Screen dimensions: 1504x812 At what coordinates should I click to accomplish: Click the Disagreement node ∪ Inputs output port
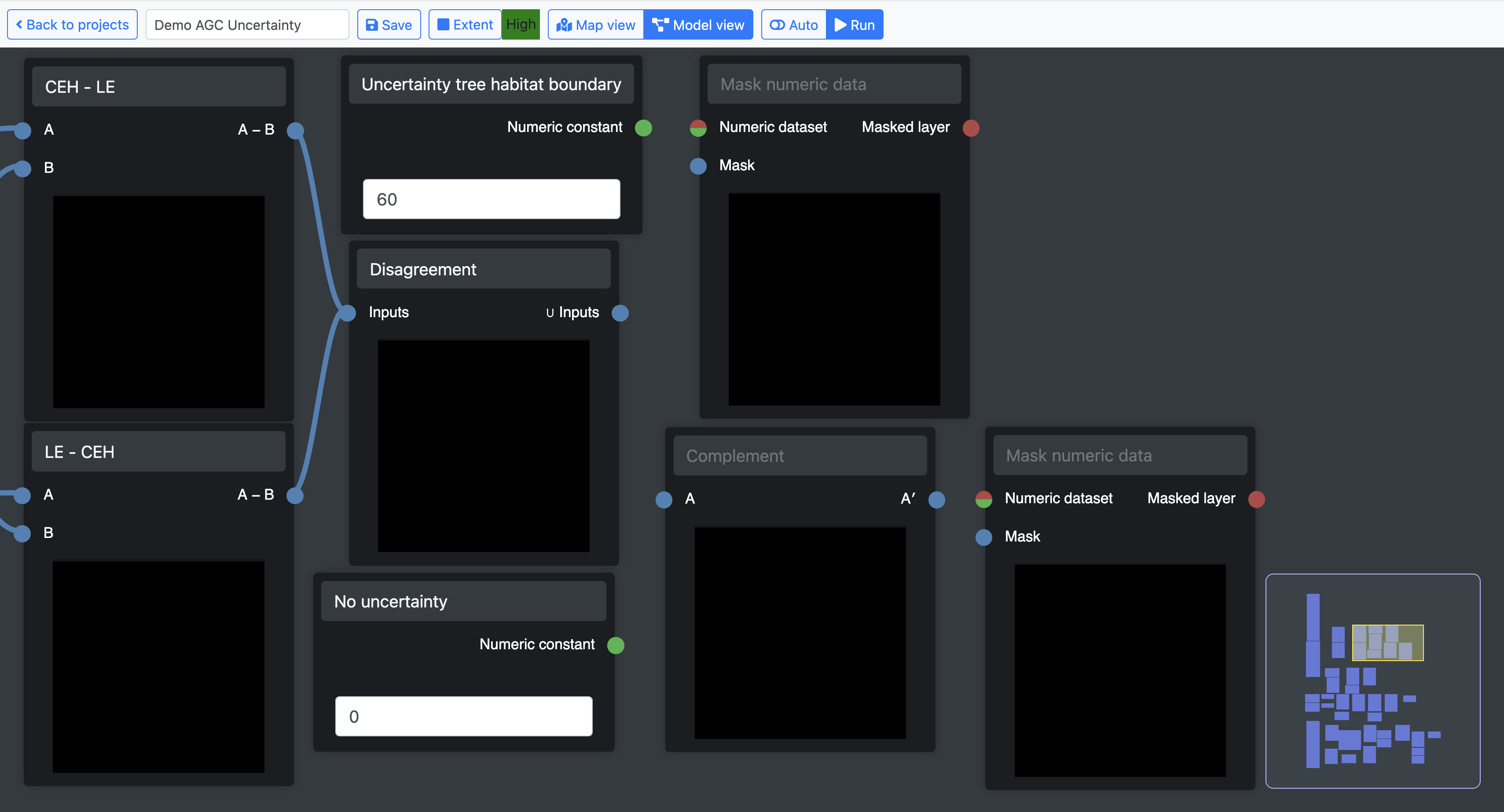tap(620, 313)
